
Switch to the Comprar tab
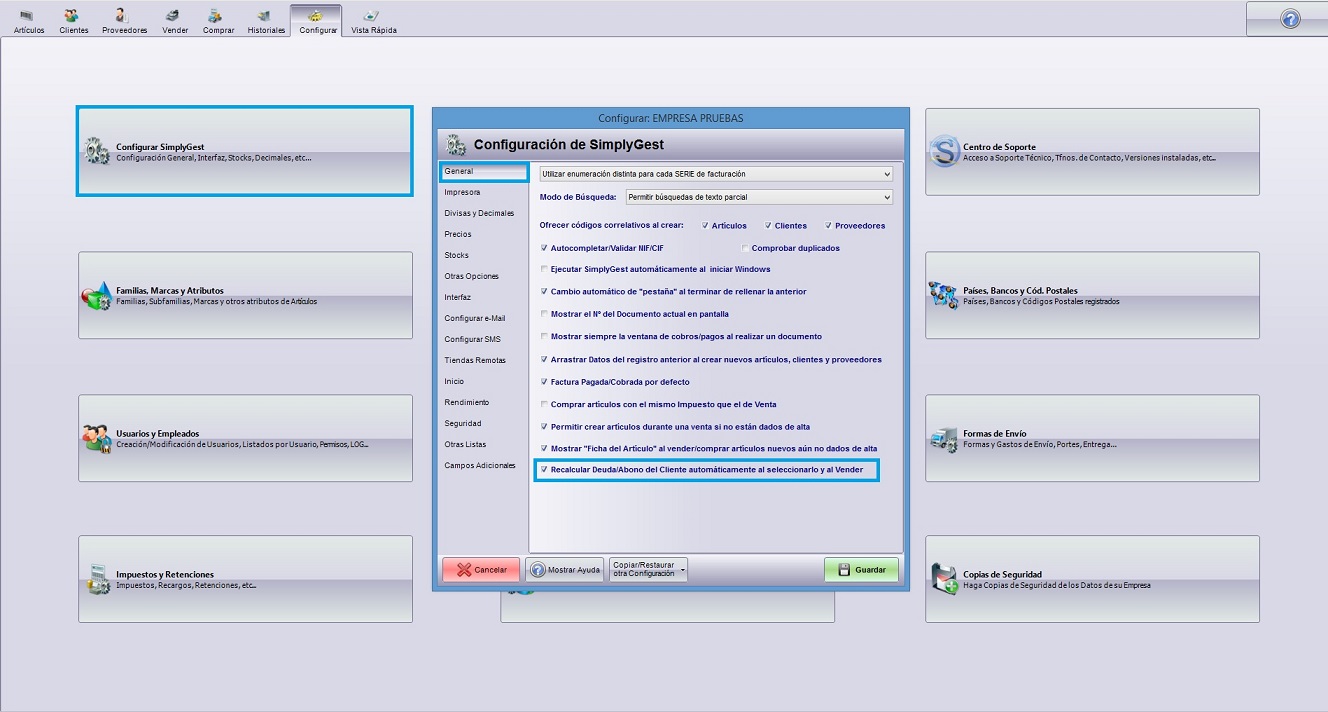tap(218, 20)
